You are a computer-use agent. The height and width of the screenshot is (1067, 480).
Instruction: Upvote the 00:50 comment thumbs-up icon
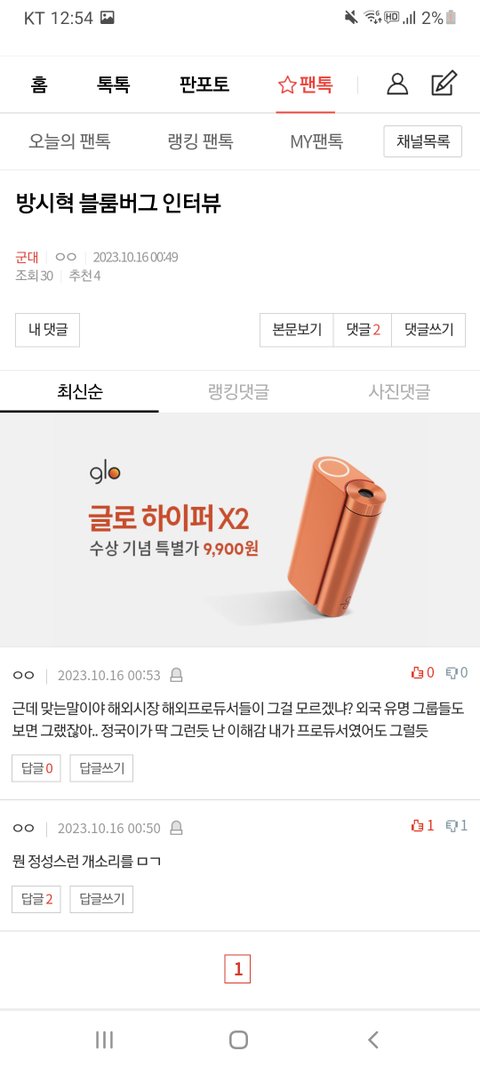click(417, 825)
